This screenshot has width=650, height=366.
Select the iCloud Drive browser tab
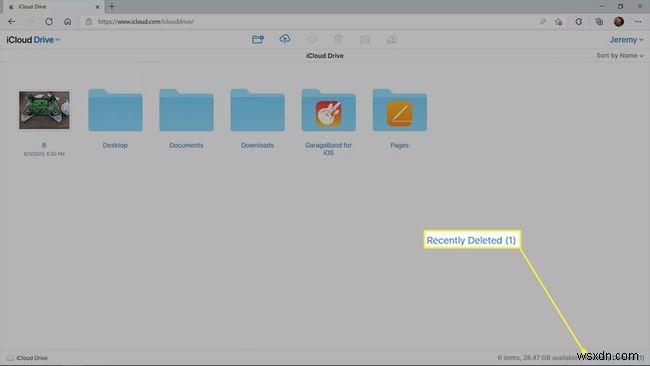(54, 7)
